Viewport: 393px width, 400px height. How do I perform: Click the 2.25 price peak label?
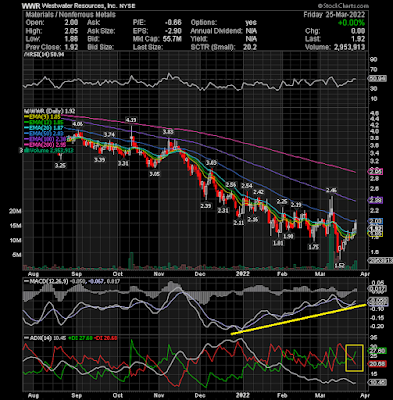(x=282, y=202)
